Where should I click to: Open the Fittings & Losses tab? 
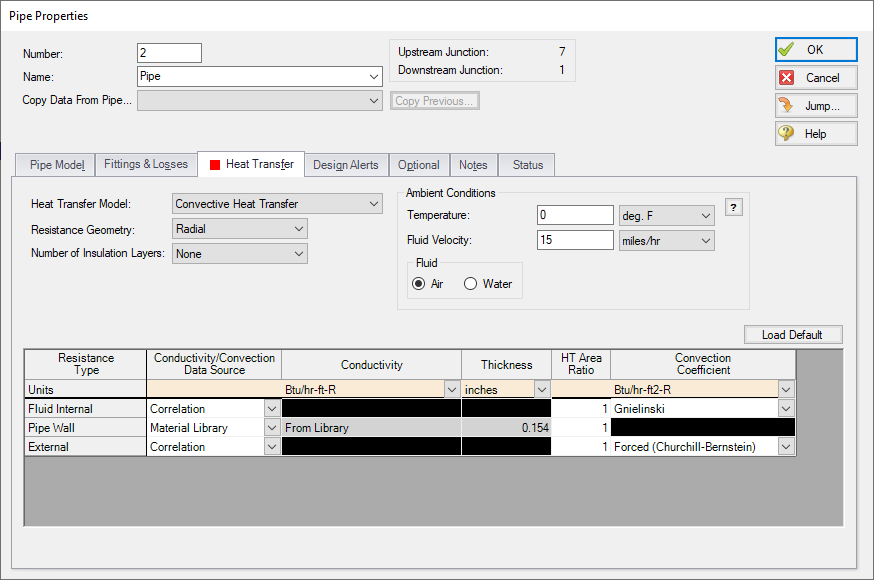point(146,165)
